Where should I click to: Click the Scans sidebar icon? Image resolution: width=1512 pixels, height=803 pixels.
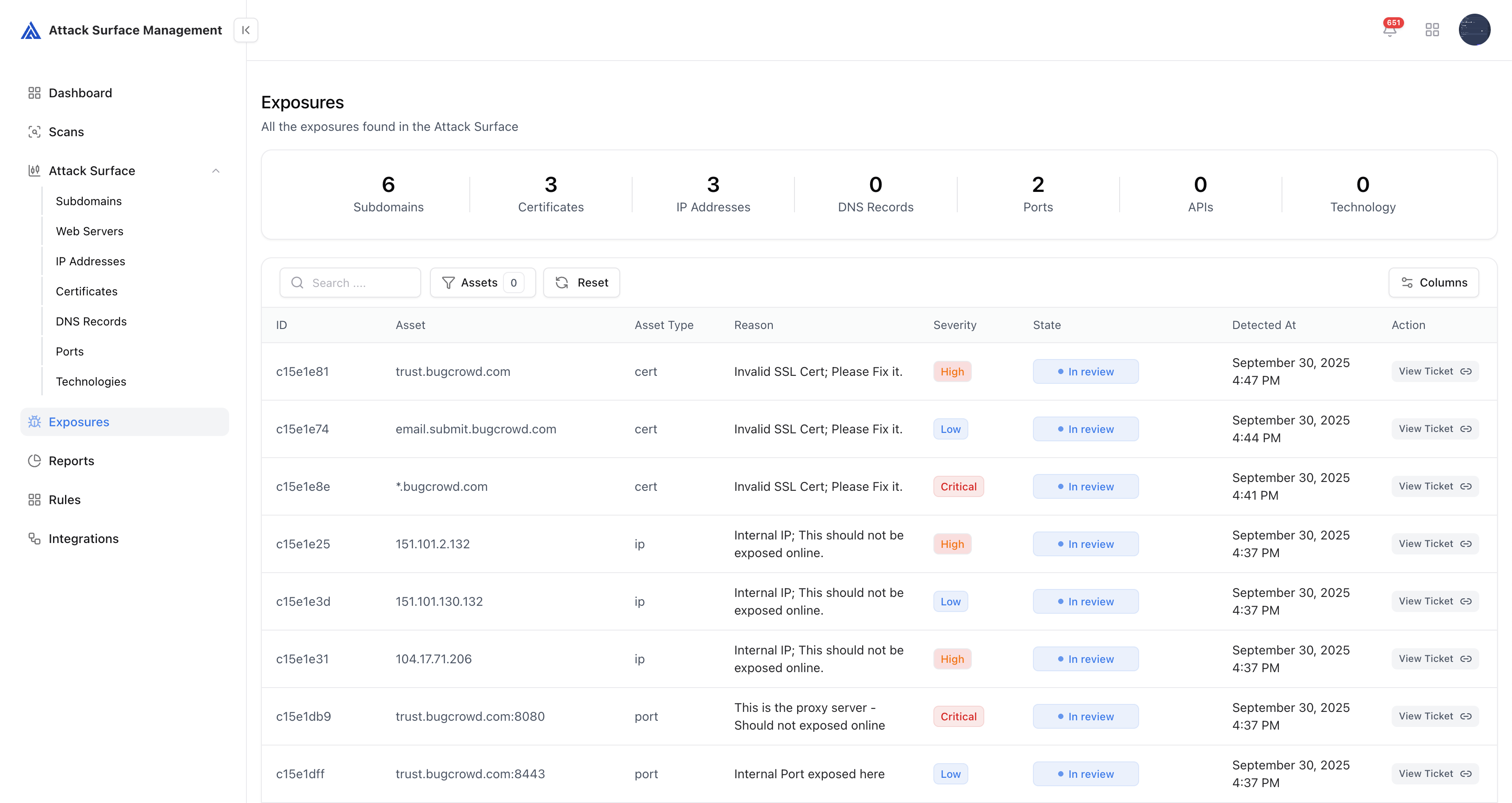click(34, 132)
